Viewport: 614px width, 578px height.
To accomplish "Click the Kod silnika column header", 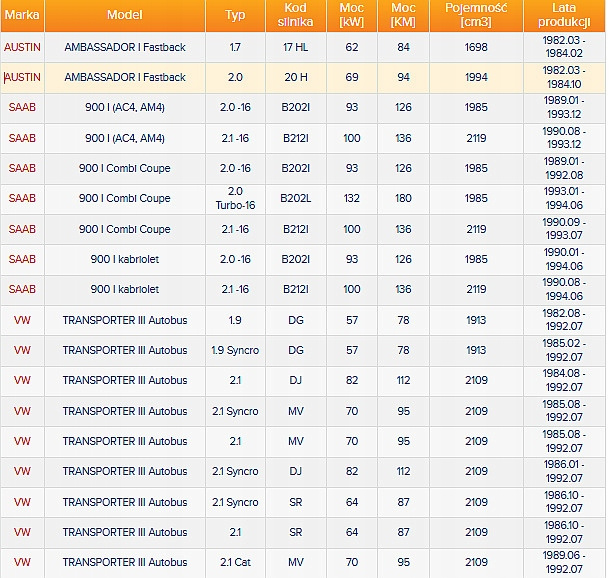I will tap(296, 15).
